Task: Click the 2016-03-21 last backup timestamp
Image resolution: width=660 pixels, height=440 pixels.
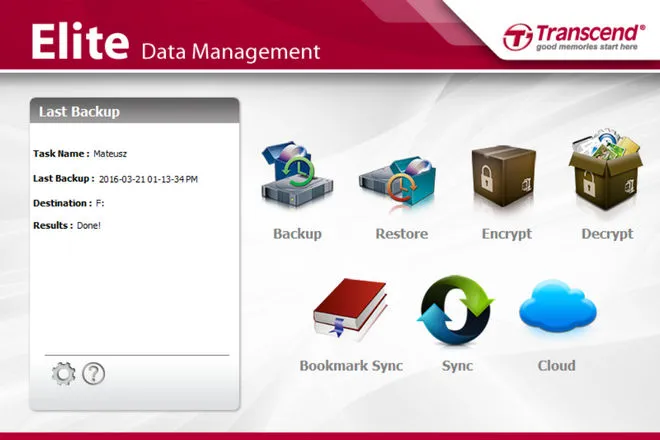Action: click(x=148, y=179)
